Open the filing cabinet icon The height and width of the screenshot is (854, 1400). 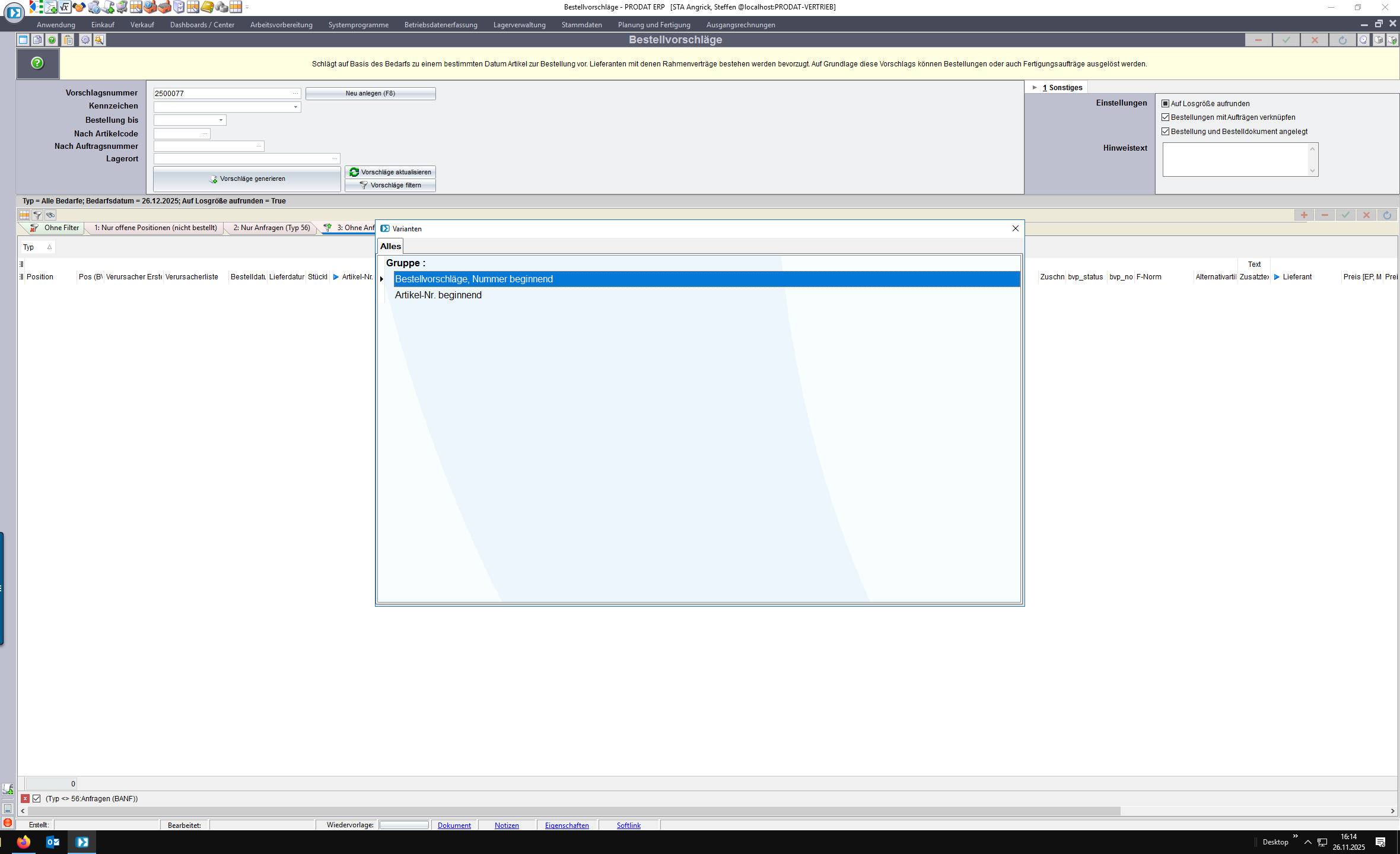(179, 7)
